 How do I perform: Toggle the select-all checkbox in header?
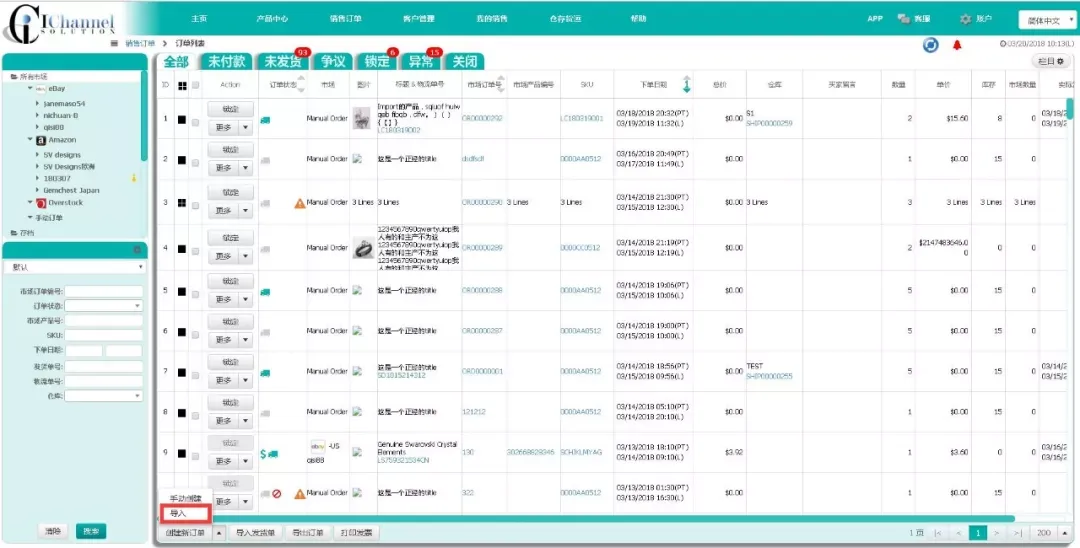196,85
